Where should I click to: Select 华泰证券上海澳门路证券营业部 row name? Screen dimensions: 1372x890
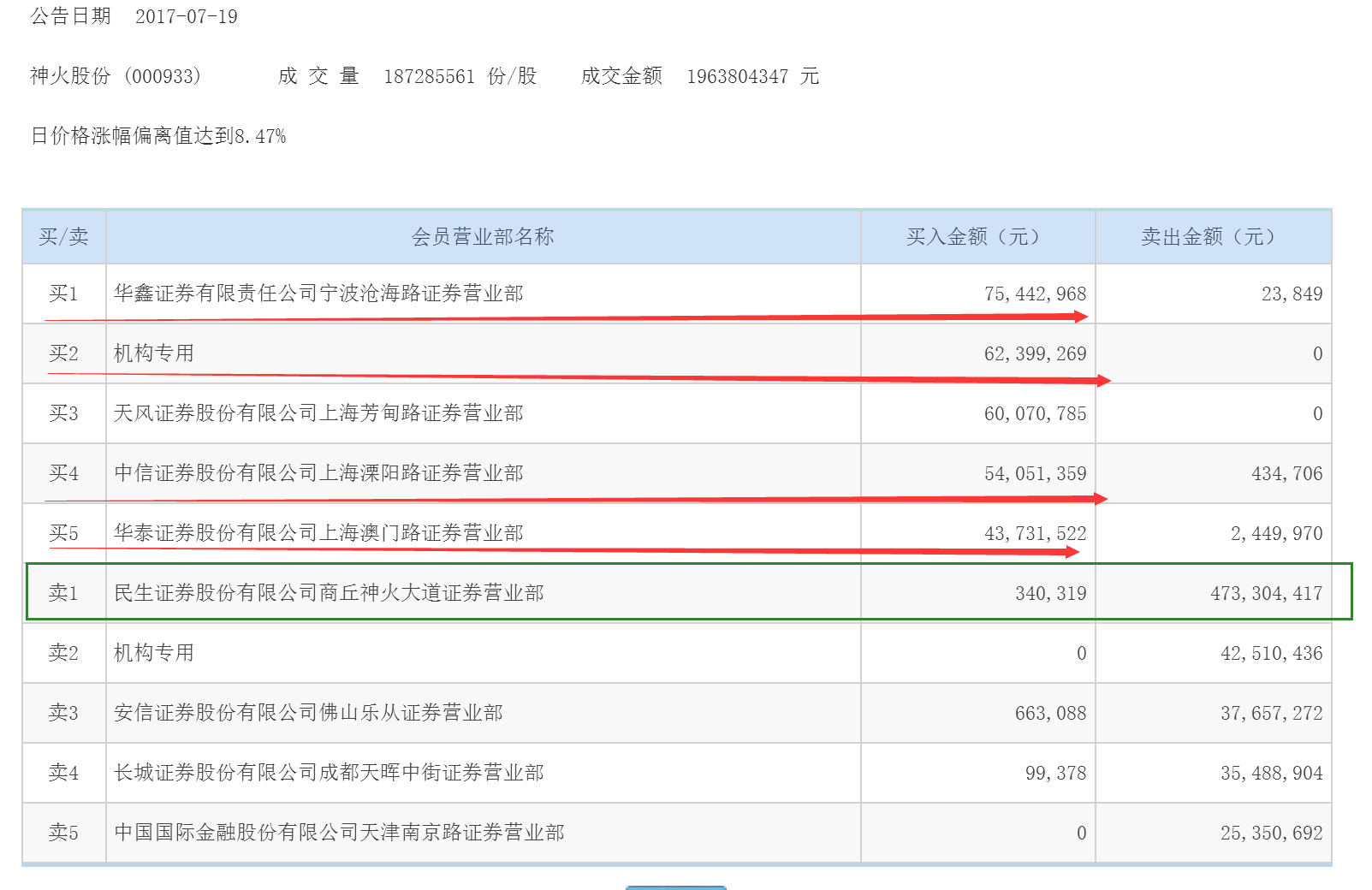[318, 533]
